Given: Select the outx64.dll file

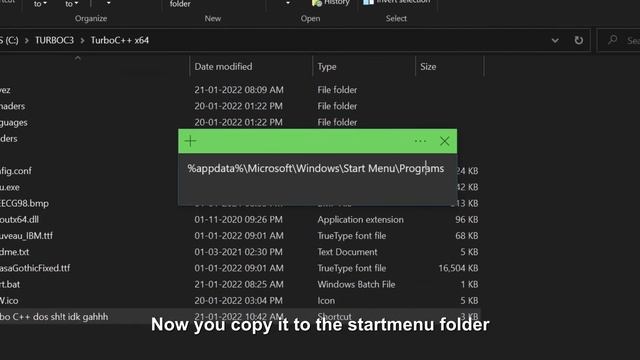Looking at the screenshot, I should point(19,220).
